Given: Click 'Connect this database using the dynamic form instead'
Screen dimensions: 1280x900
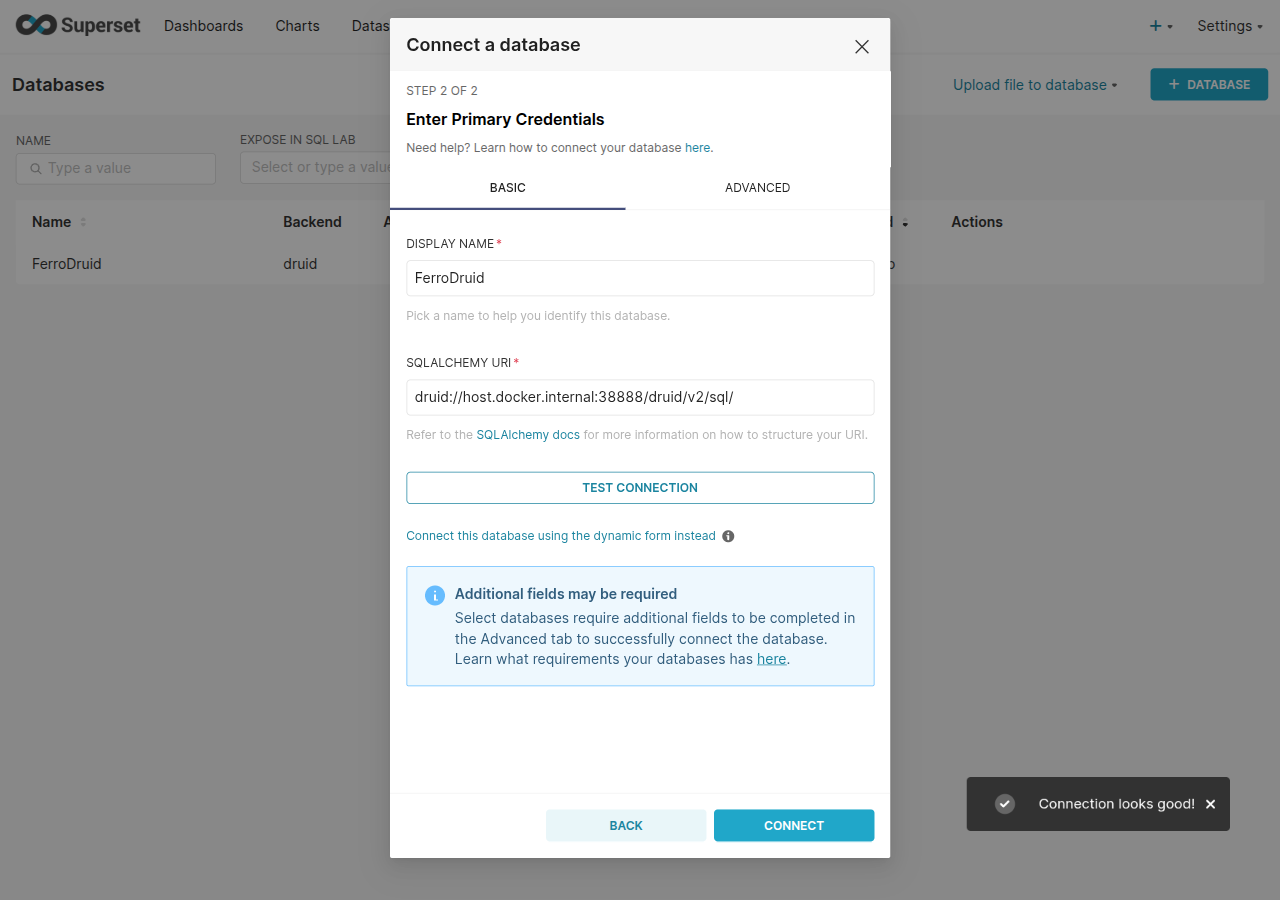Looking at the screenshot, I should click(561, 536).
